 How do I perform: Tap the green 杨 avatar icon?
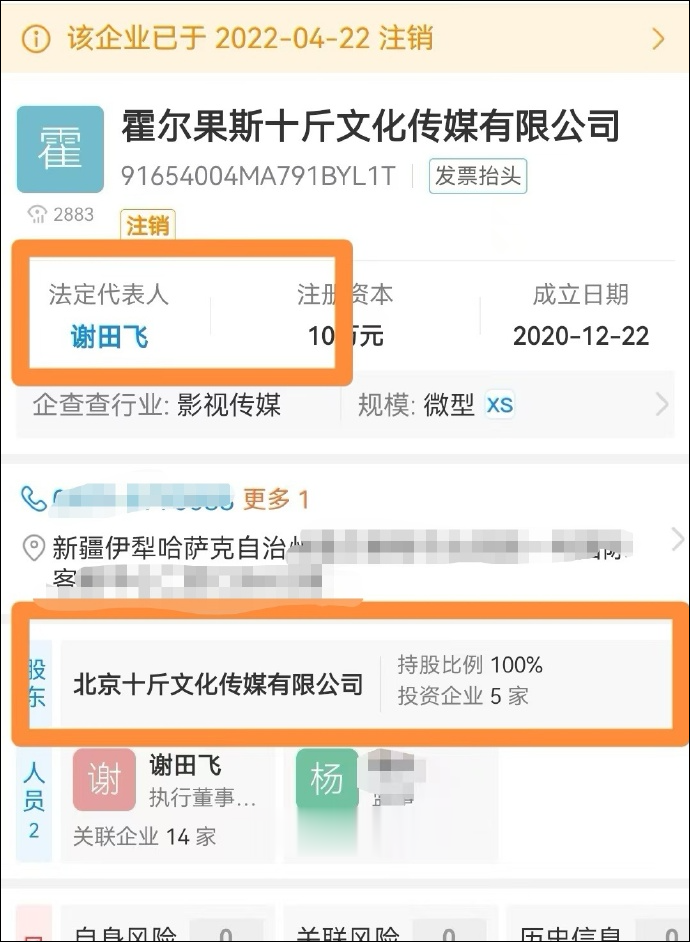tap(327, 779)
